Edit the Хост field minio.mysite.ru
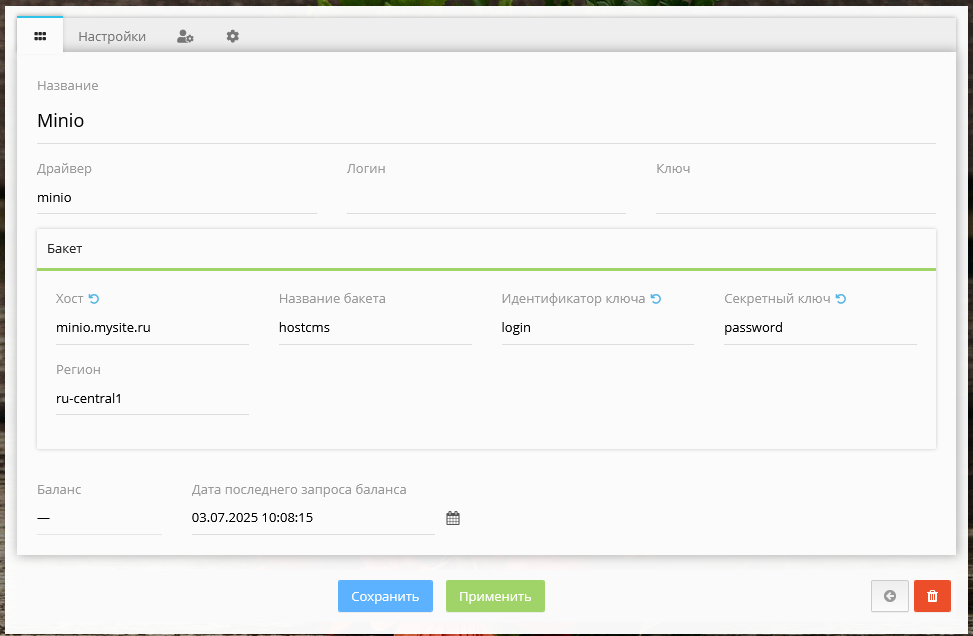The image size is (973, 636). point(152,328)
